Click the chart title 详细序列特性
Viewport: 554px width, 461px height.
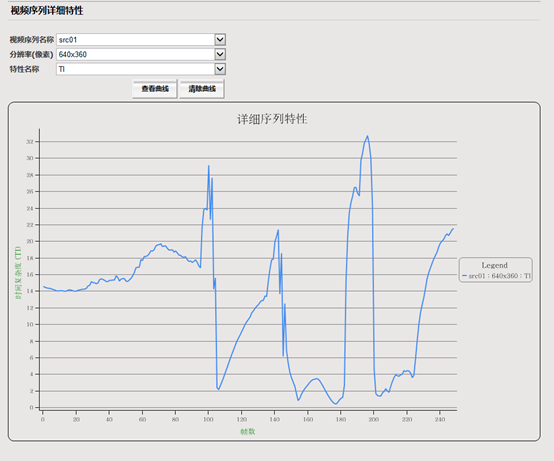(272, 119)
